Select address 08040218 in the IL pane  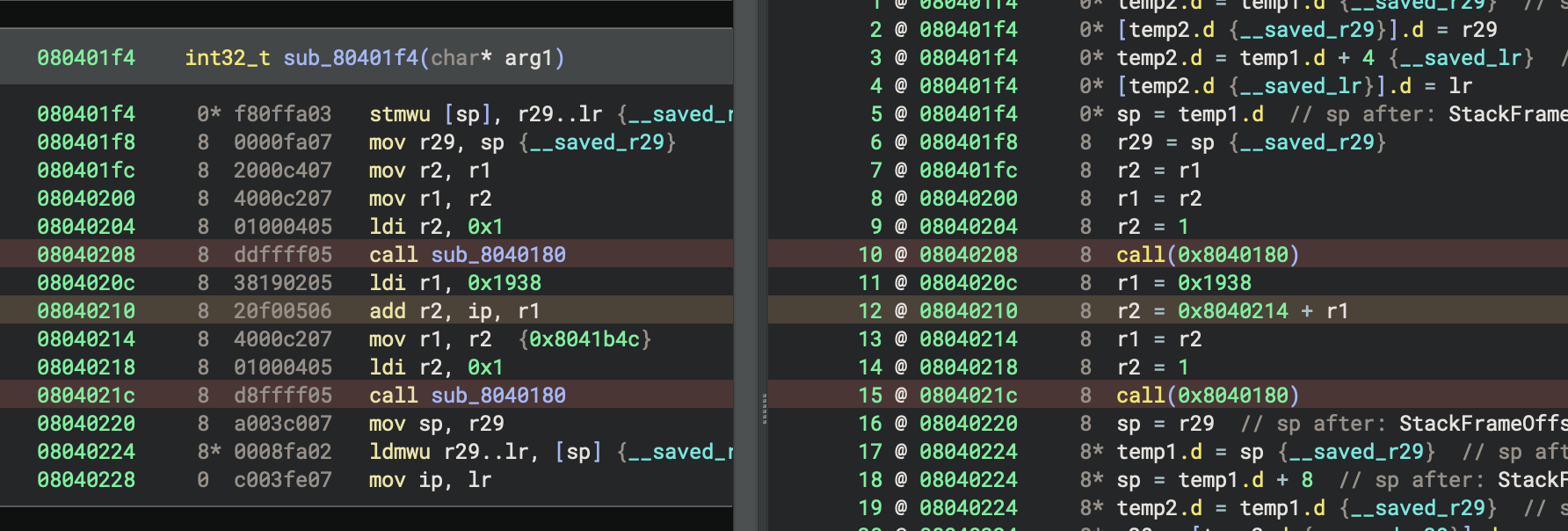[x=969, y=367]
